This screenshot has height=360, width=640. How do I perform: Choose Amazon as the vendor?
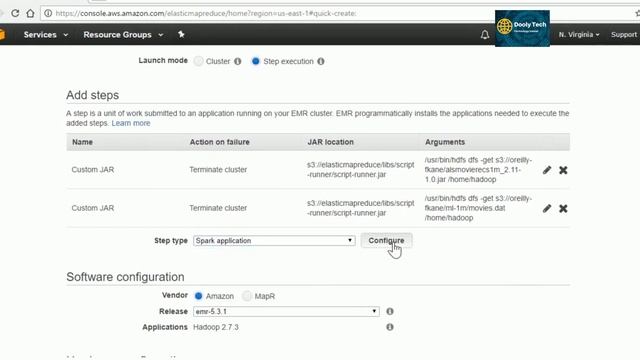198,296
